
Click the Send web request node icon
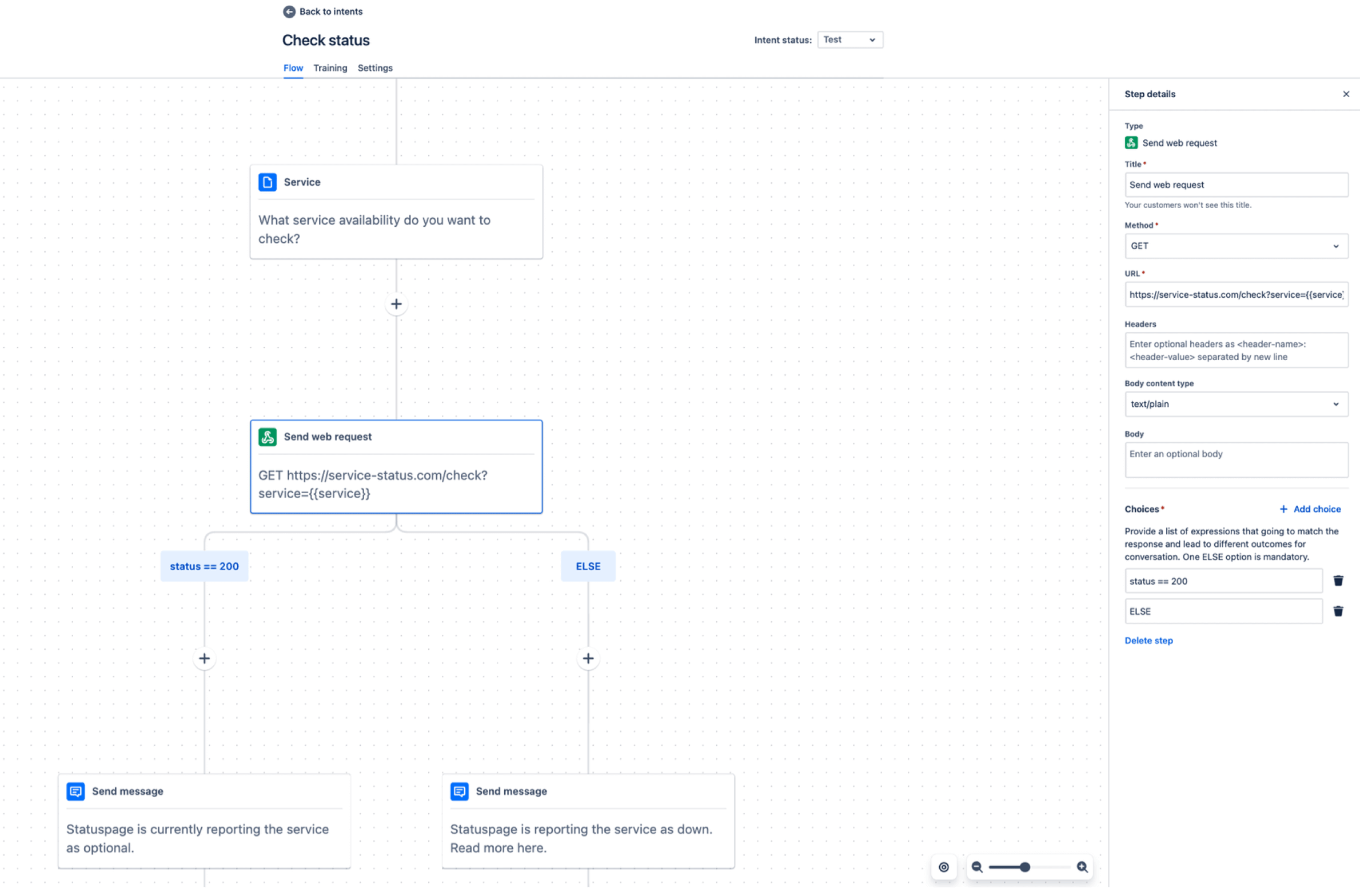point(266,437)
